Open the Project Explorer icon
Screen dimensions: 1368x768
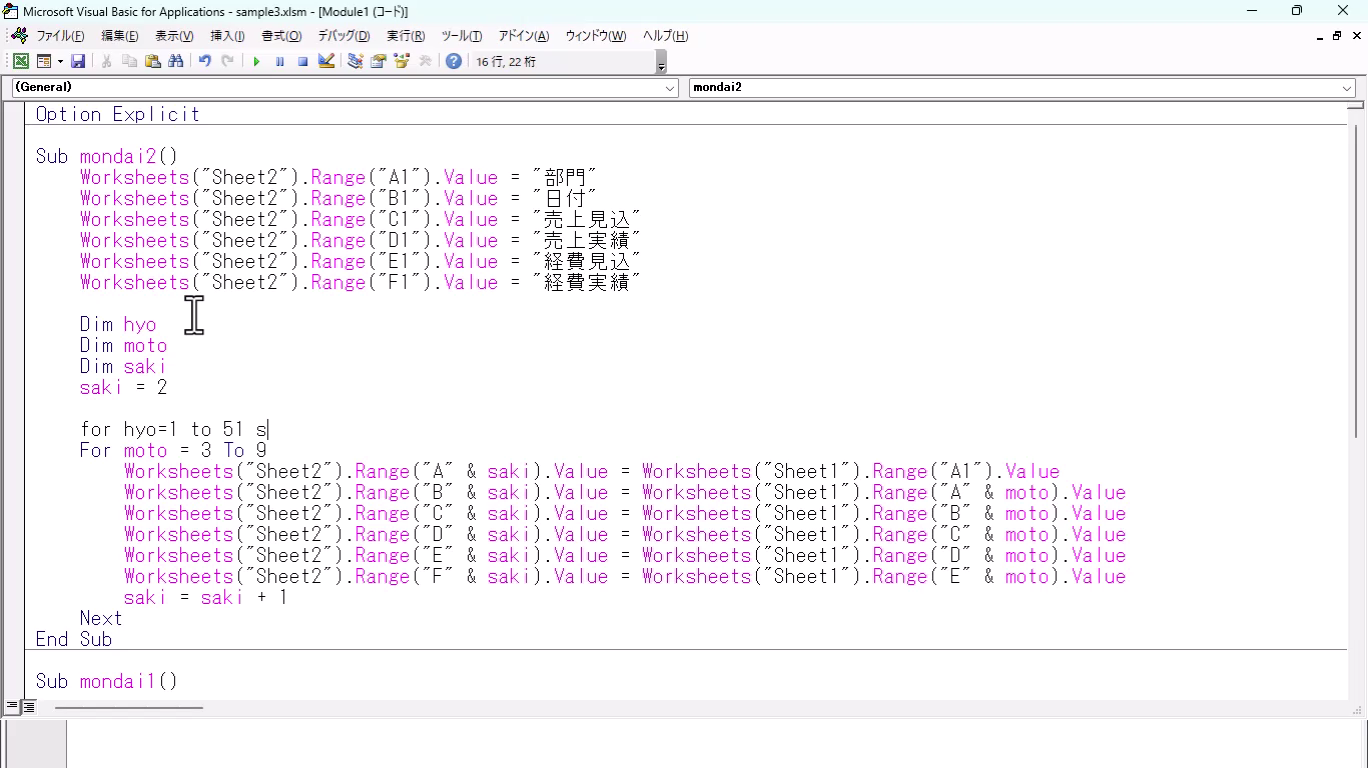pyautogui.click(x=355, y=61)
